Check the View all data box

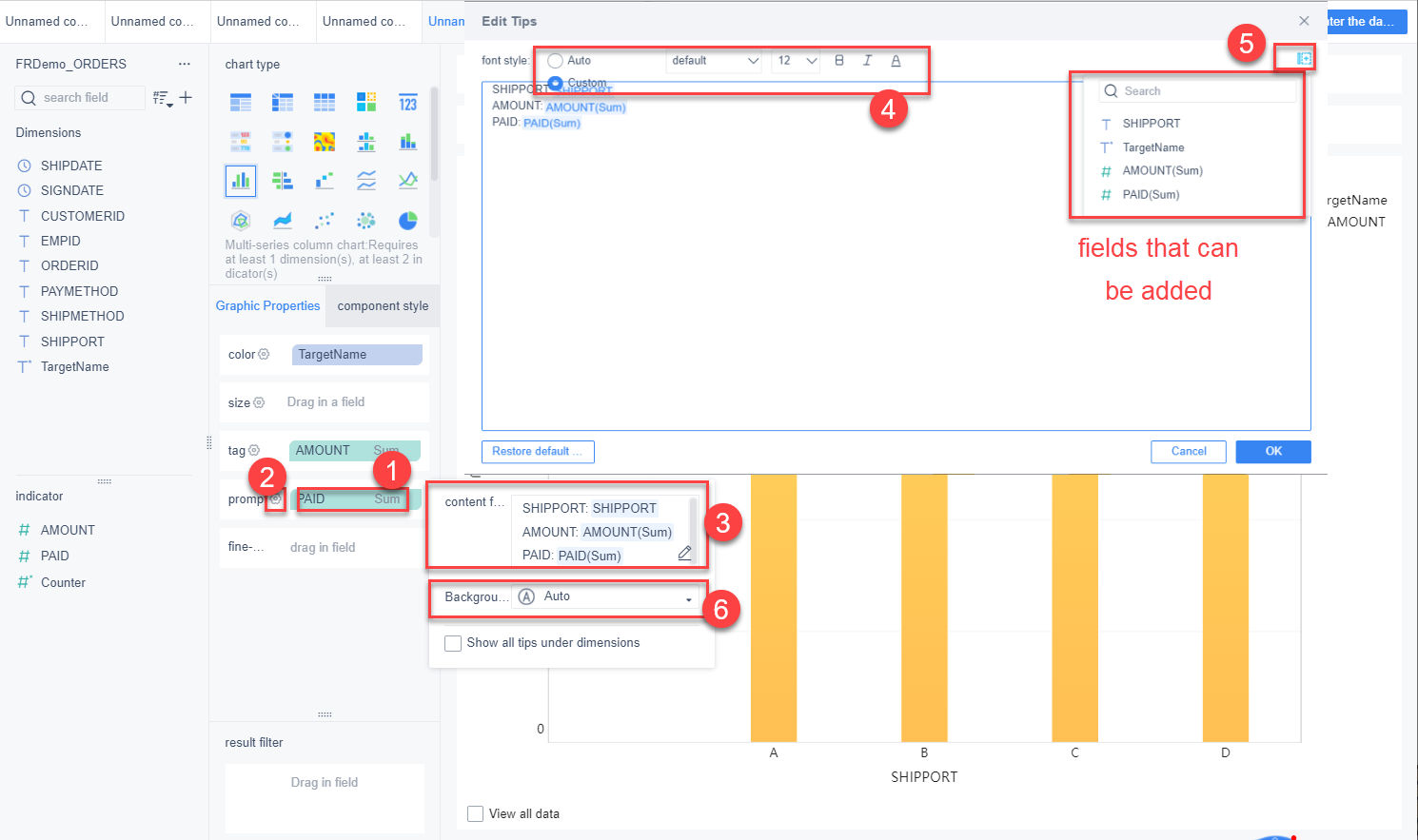pos(475,813)
